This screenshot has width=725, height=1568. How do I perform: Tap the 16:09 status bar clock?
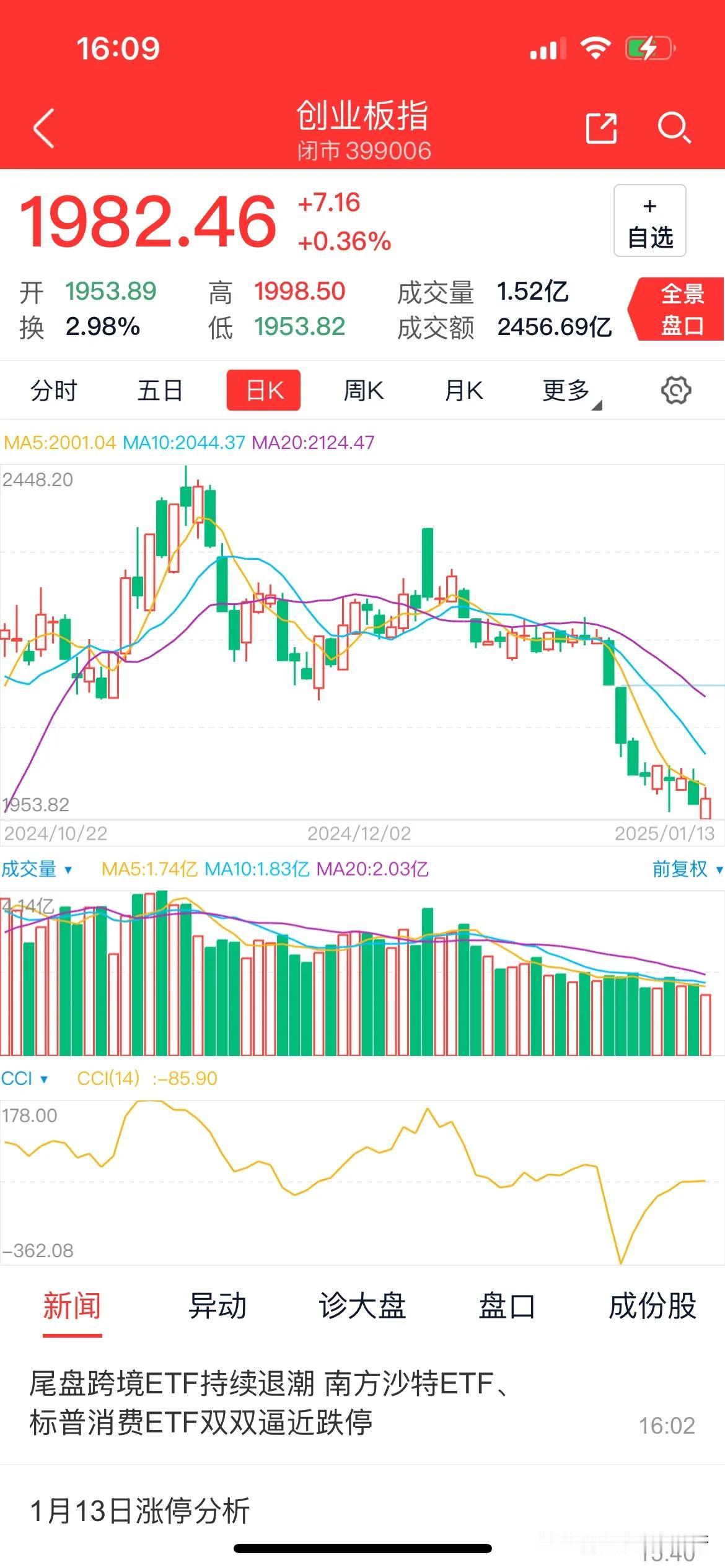(118, 48)
